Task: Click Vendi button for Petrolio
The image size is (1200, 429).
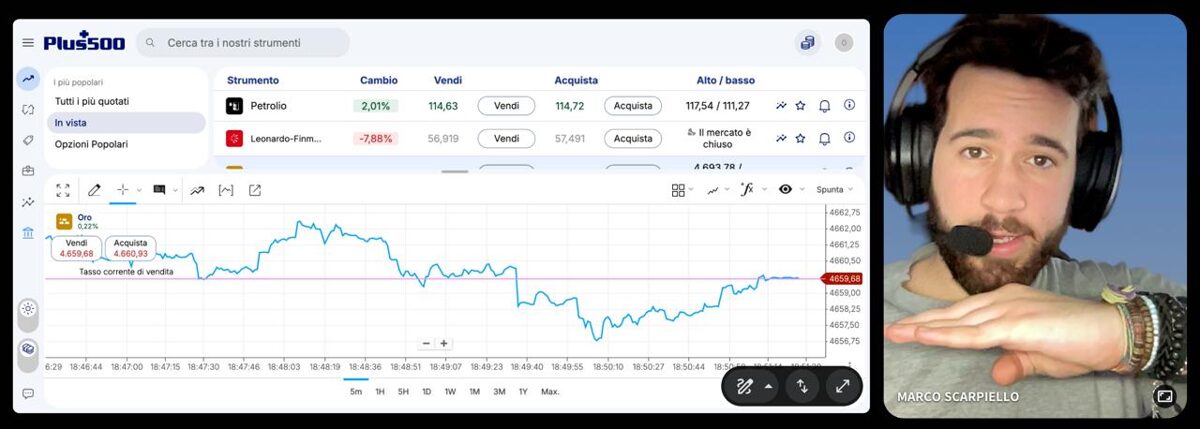Action: [x=506, y=106]
